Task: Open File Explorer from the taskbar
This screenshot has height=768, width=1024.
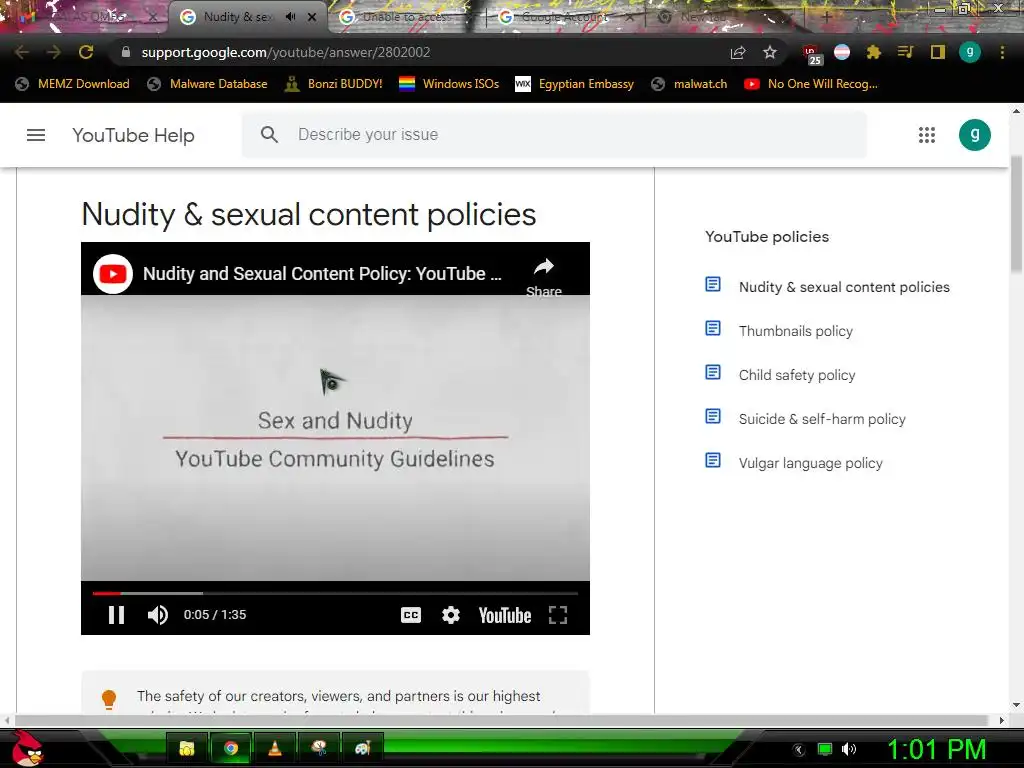Action: (x=187, y=748)
